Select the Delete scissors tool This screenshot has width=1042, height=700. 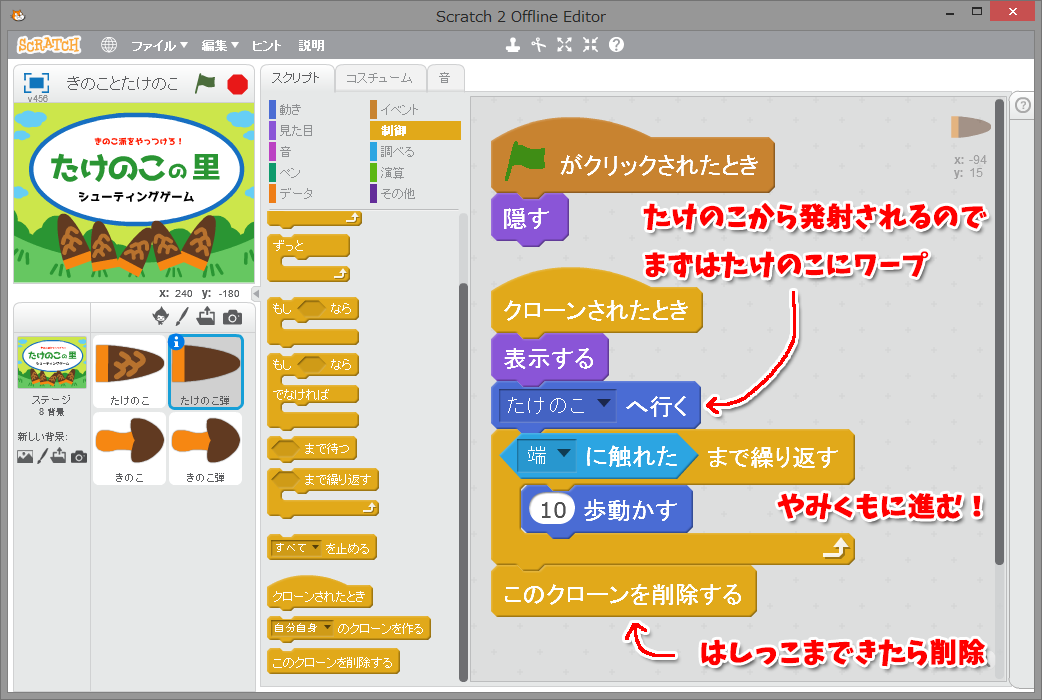[x=538, y=45]
